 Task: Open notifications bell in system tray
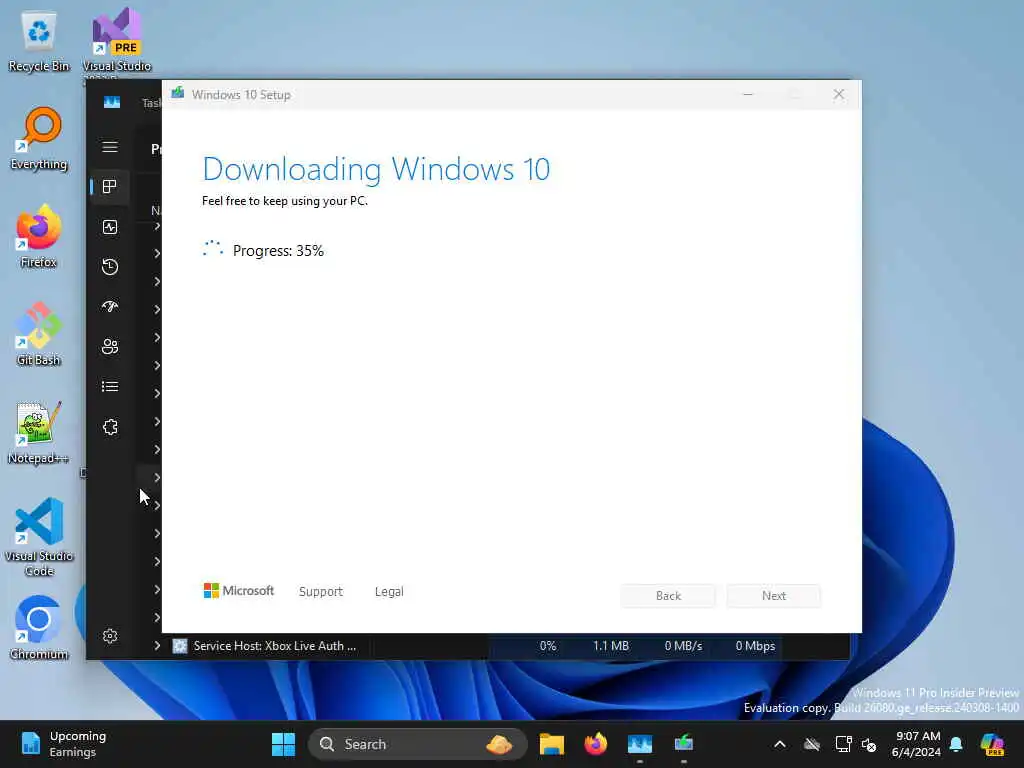tap(956, 744)
